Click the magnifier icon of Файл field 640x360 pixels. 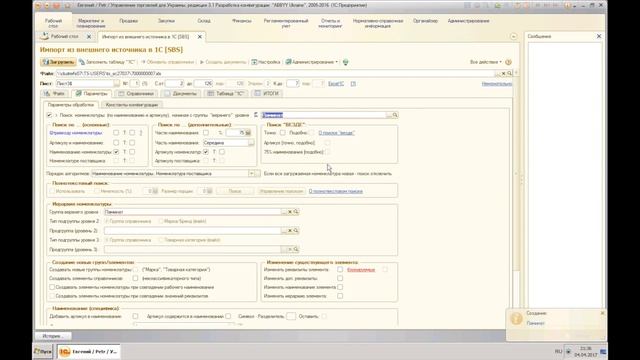pos(509,73)
